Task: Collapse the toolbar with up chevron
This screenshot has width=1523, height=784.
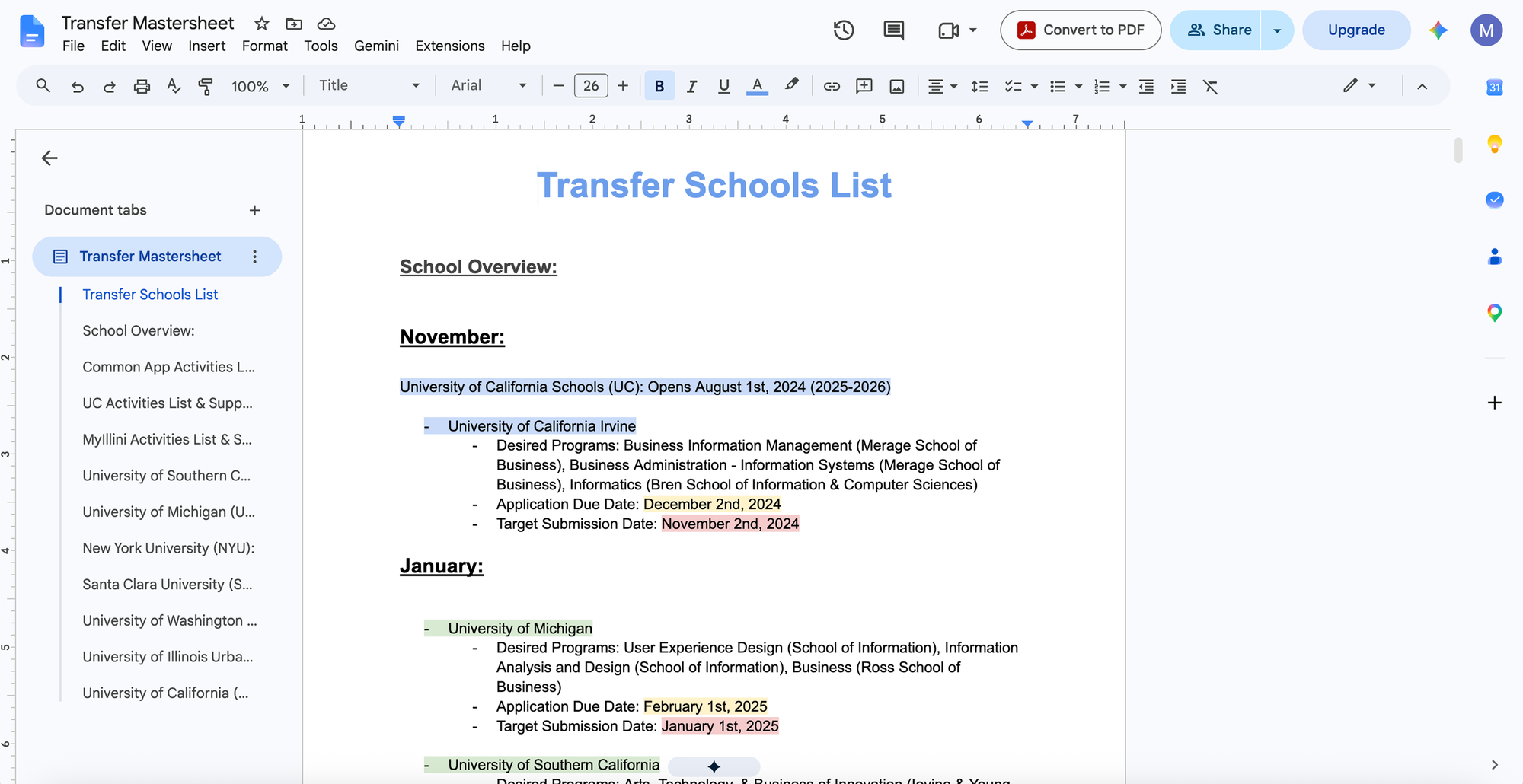Action: pyautogui.click(x=1422, y=86)
